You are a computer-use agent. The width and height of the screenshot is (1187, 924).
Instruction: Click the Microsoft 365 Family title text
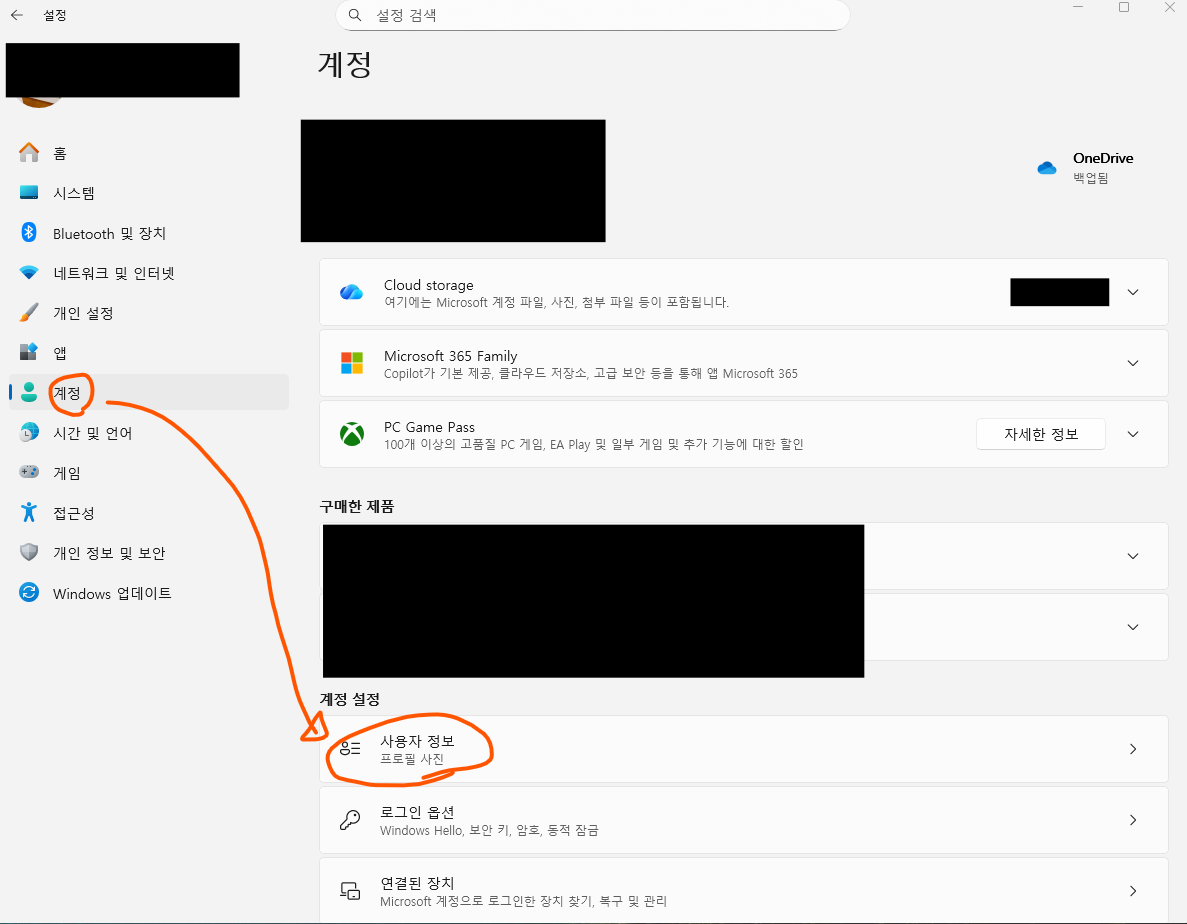pos(450,356)
